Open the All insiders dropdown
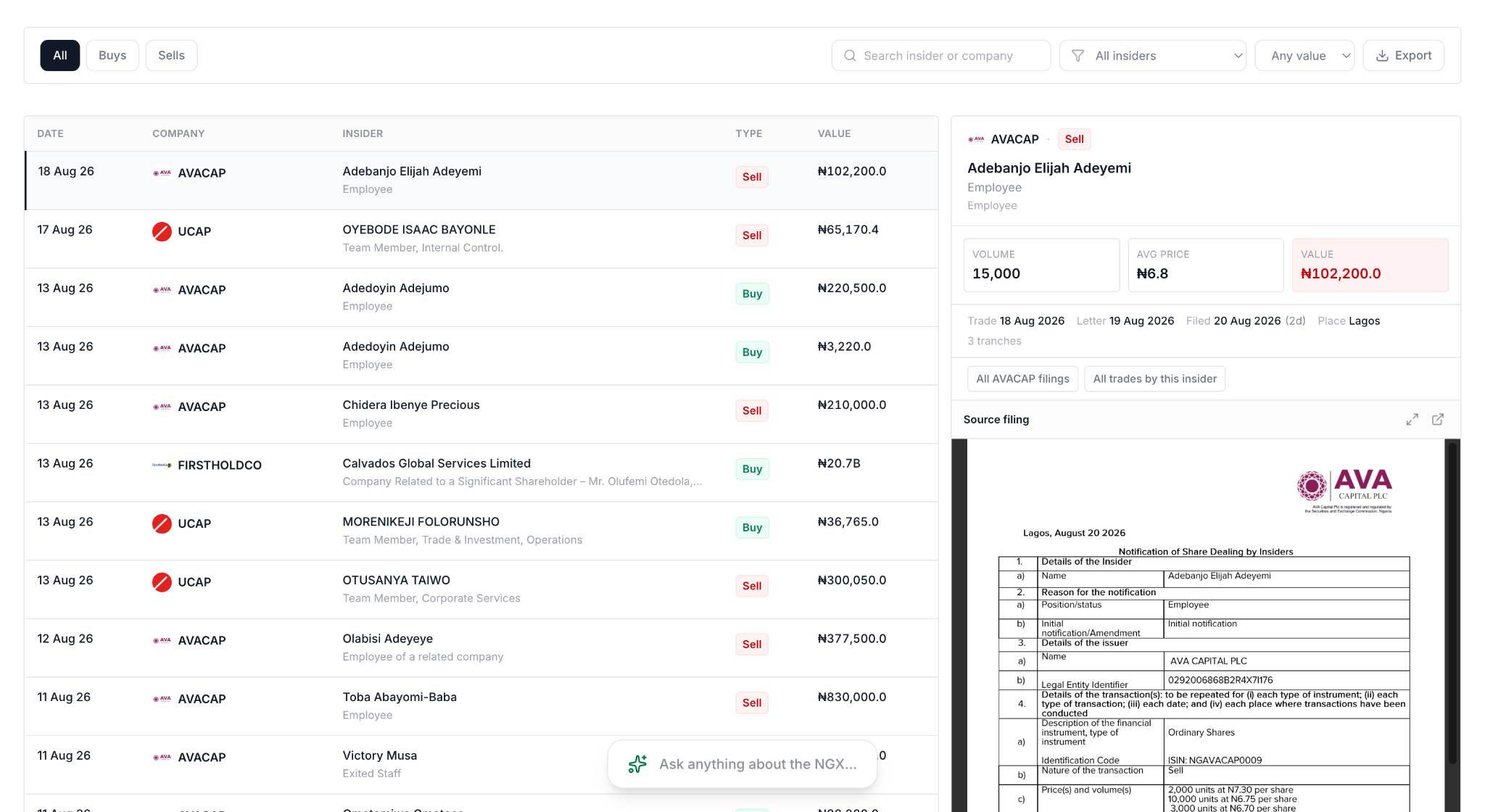This screenshot has height=812, width=1485. 1153,56
